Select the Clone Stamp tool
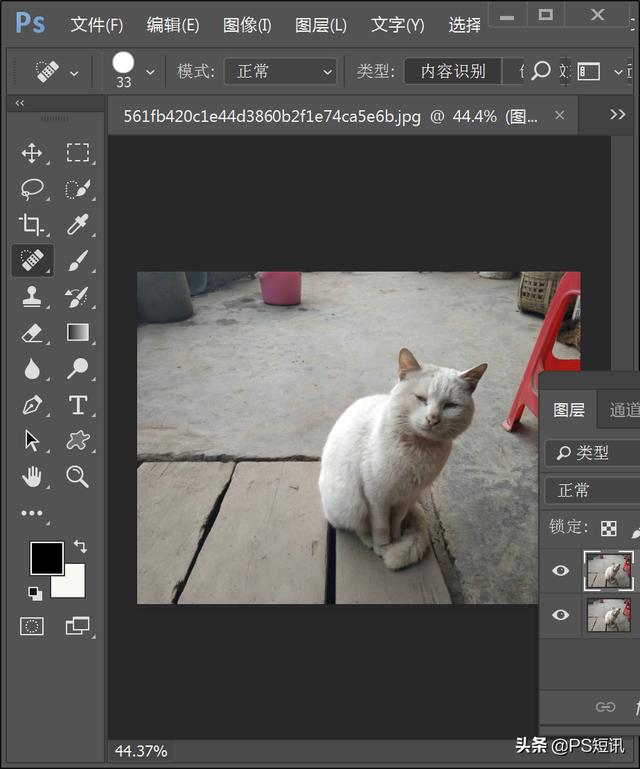This screenshot has height=769, width=640. (x=32, y=296)
